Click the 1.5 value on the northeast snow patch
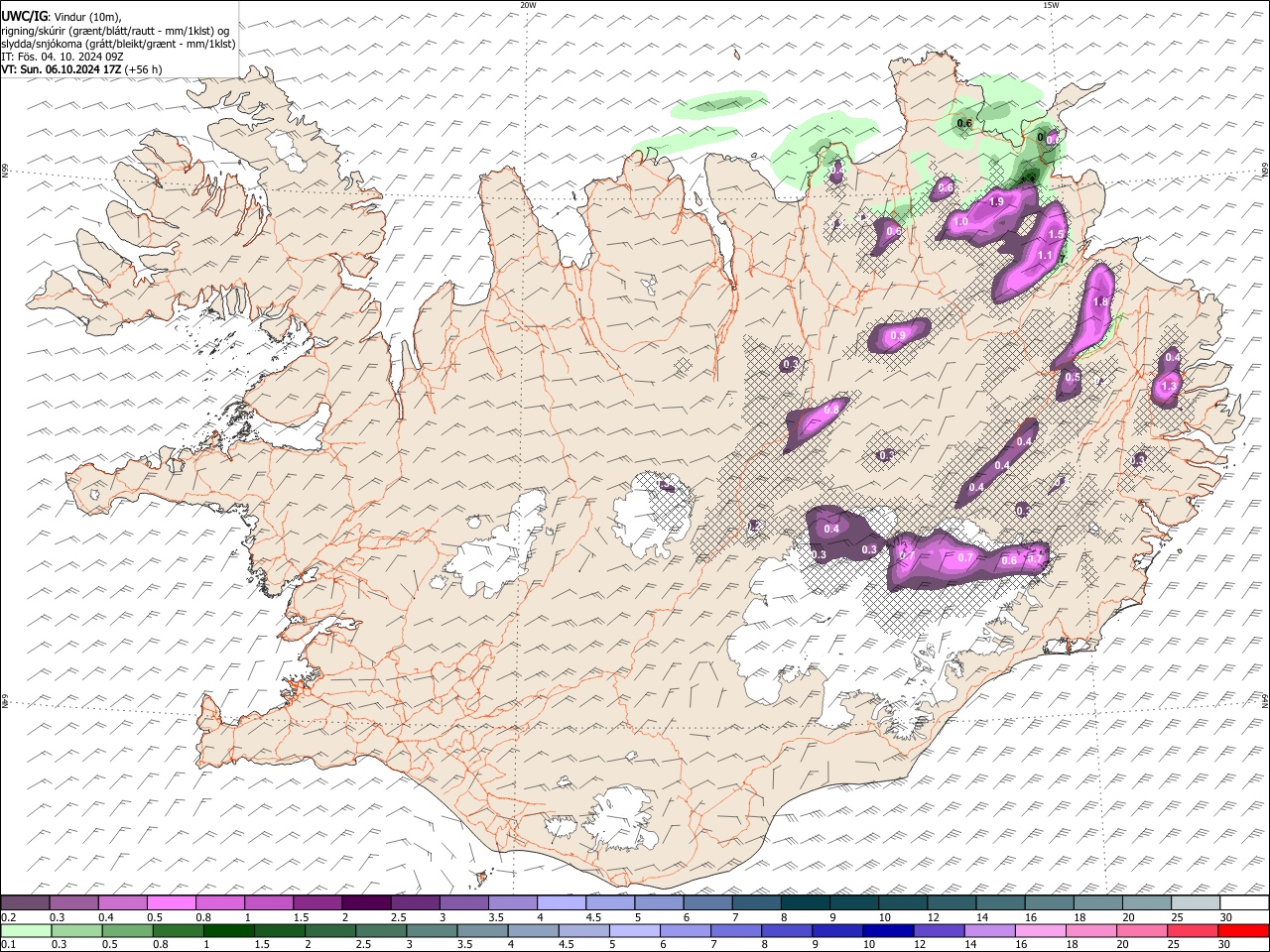Viewport: 1270px width, 952px height. (1056, 234)
